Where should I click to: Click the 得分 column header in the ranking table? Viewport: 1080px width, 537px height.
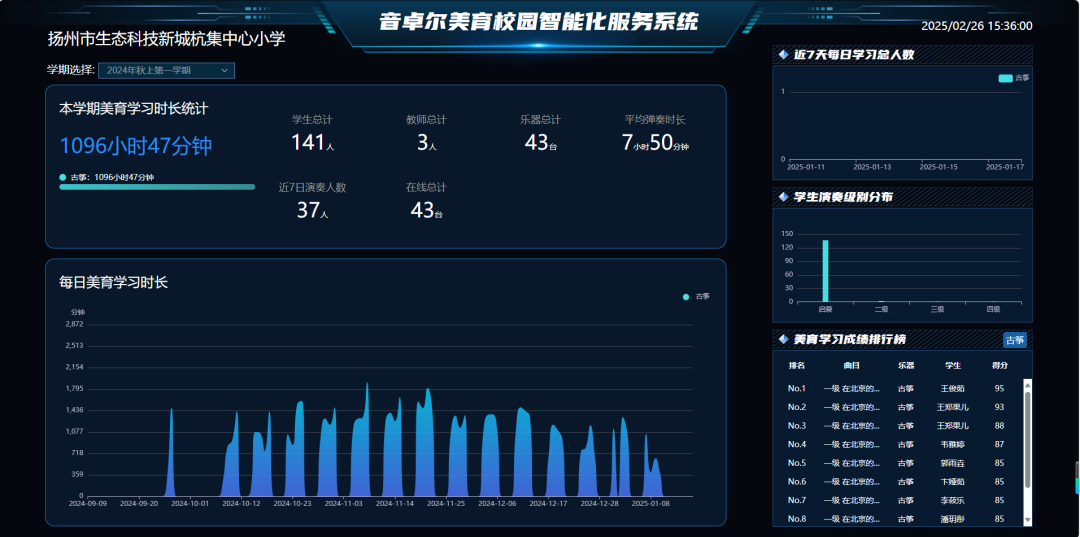[x=999, y=365]
